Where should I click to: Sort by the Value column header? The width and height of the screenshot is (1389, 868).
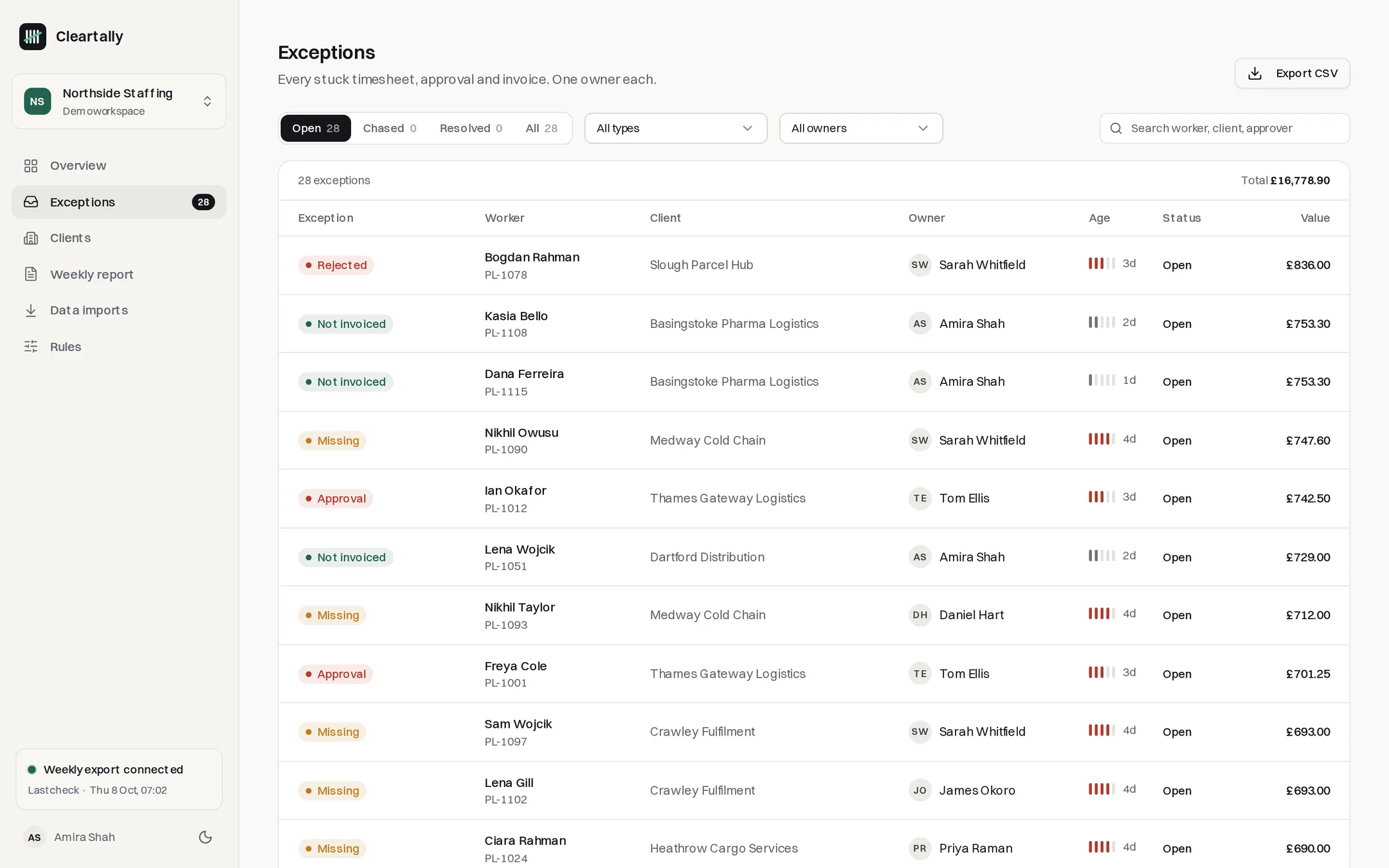tap(1315, 218)
